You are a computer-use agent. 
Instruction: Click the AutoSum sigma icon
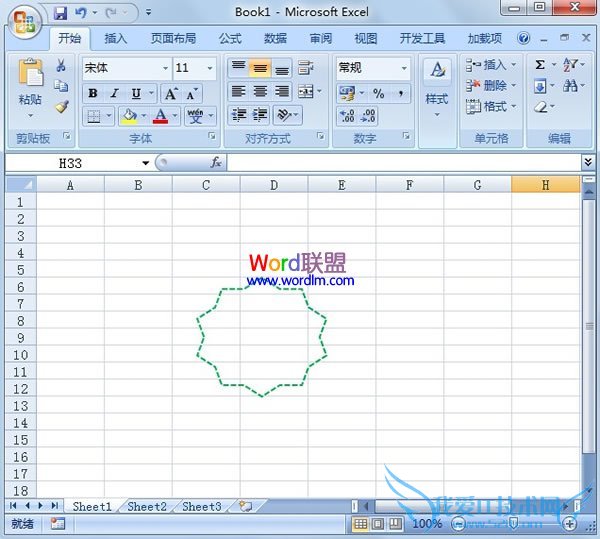(540, 65)
